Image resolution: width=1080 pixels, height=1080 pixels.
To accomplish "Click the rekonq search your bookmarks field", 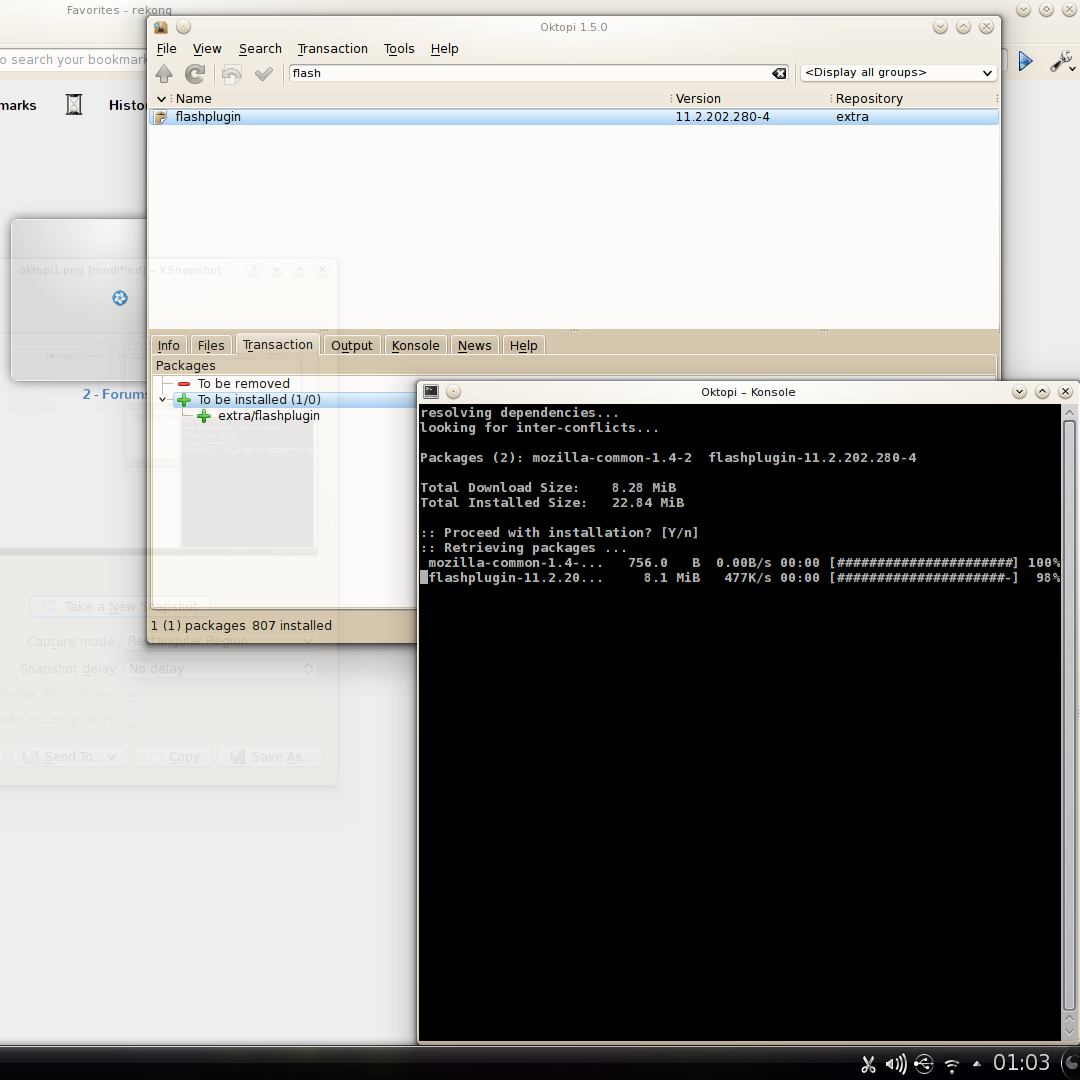I will point(74,60).
